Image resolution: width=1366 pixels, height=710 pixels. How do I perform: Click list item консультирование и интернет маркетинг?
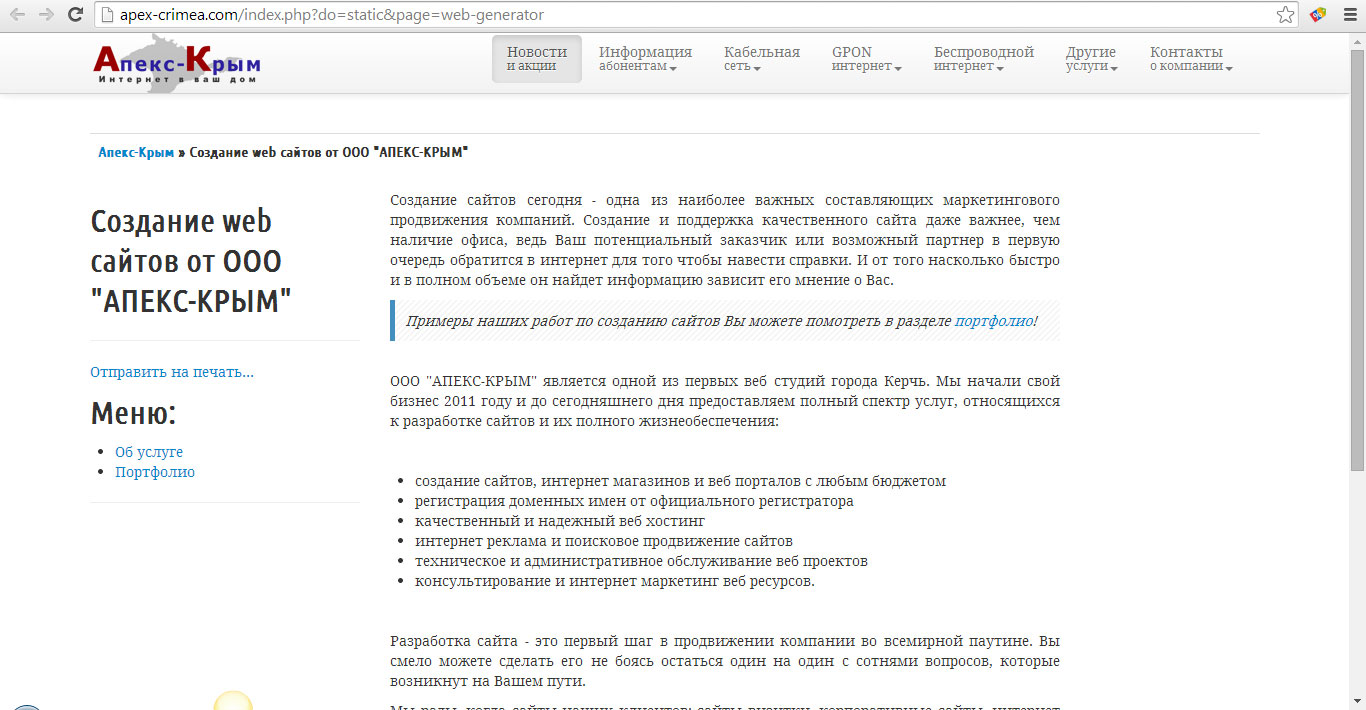pos(615,581)
